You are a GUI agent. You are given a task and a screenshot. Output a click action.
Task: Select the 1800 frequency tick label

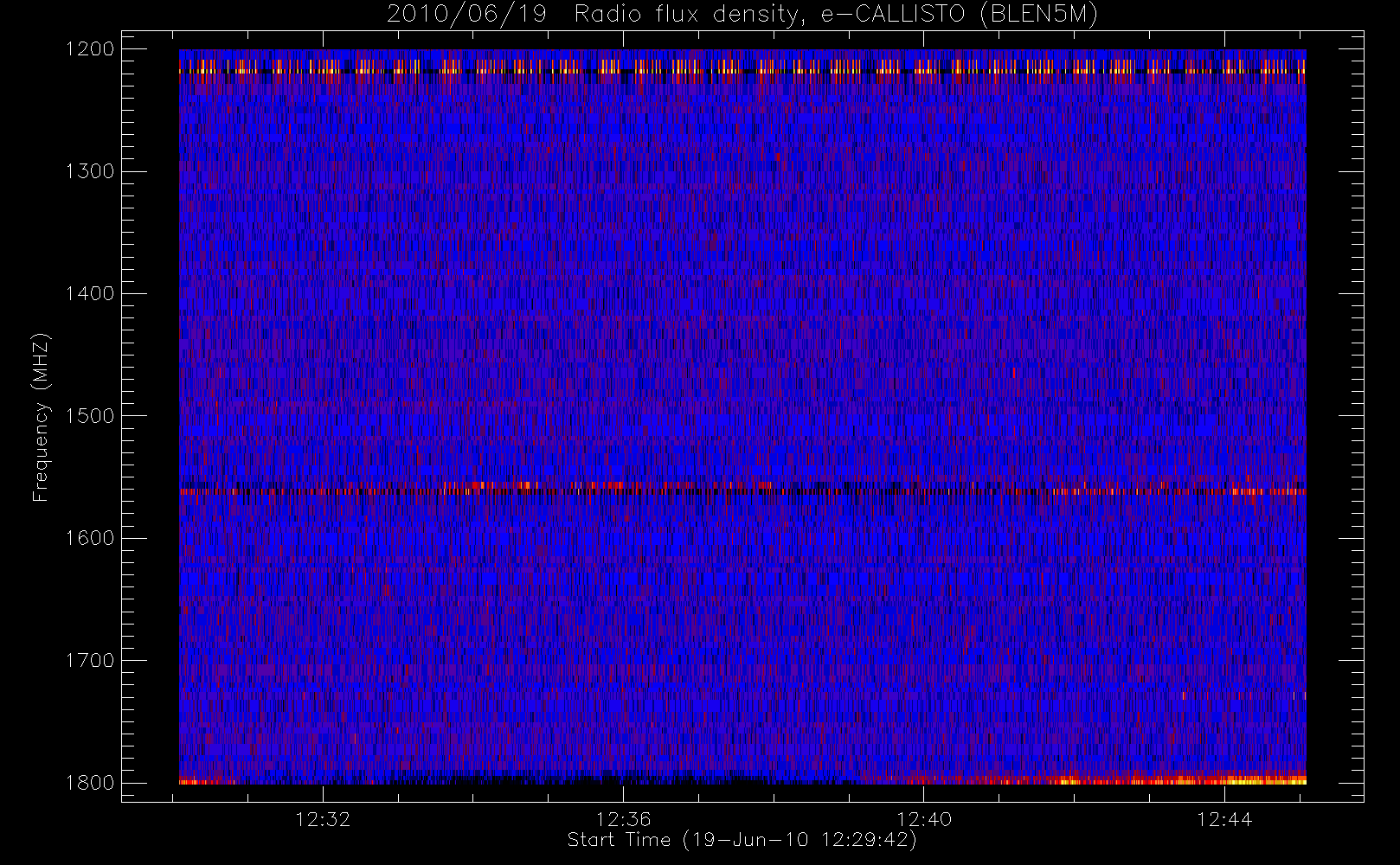90,783
